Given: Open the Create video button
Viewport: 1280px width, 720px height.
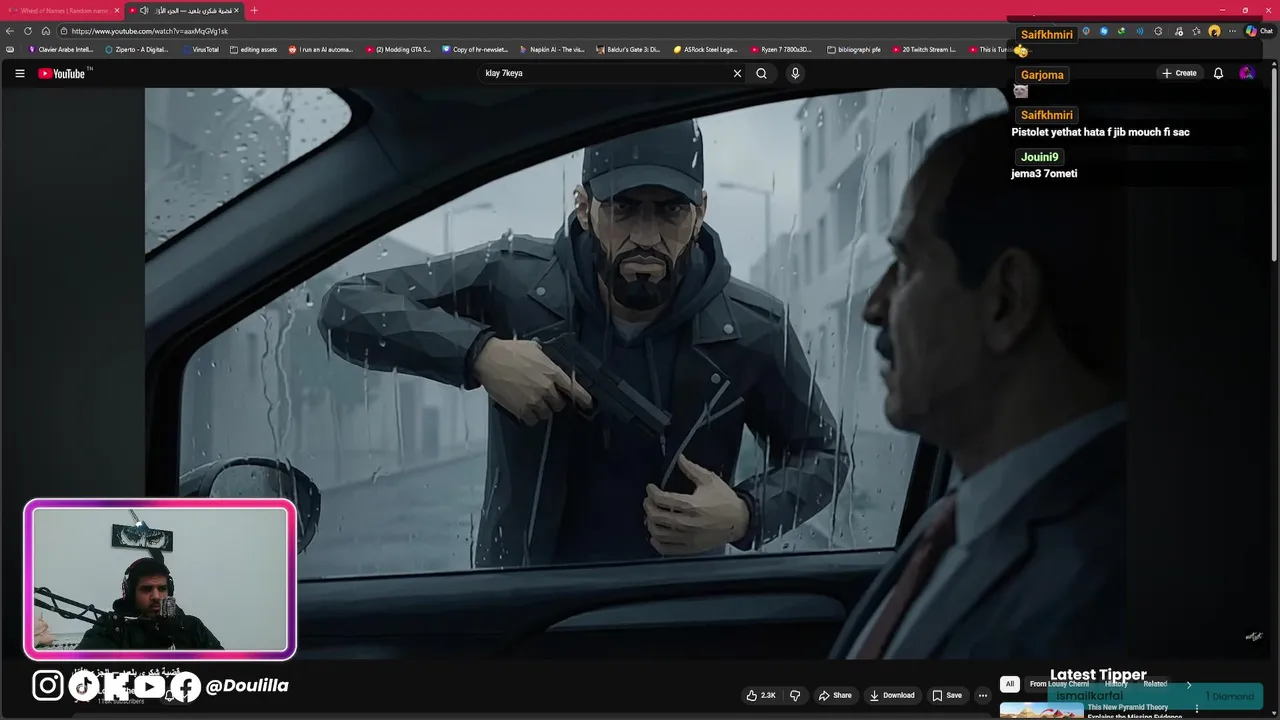Looking at the screenshot, I should [1179, 73].
